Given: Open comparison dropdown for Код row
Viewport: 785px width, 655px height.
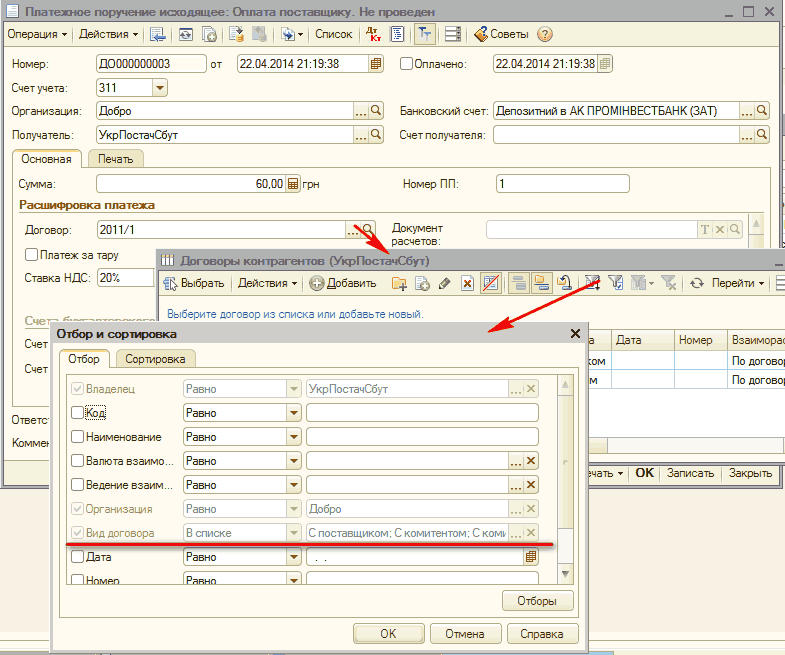Looking at the screenshot, I should click(293, 412).
